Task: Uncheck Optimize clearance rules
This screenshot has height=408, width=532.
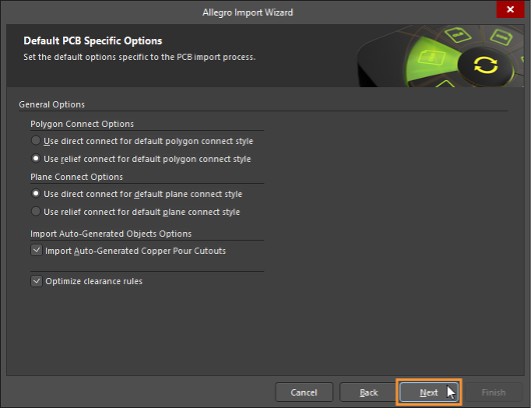Action: pyautogui.click(x=36, y=281)
